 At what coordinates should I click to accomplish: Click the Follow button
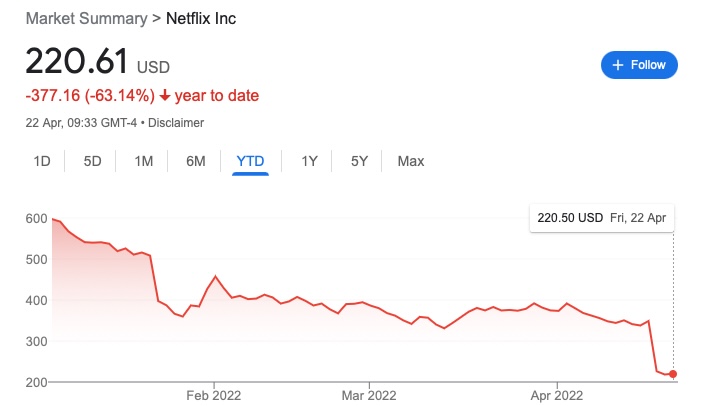[639, 65]
